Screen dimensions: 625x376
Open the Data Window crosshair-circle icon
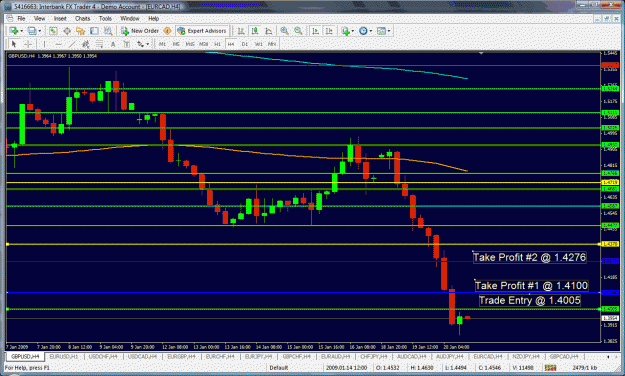[x=67, y=31]
